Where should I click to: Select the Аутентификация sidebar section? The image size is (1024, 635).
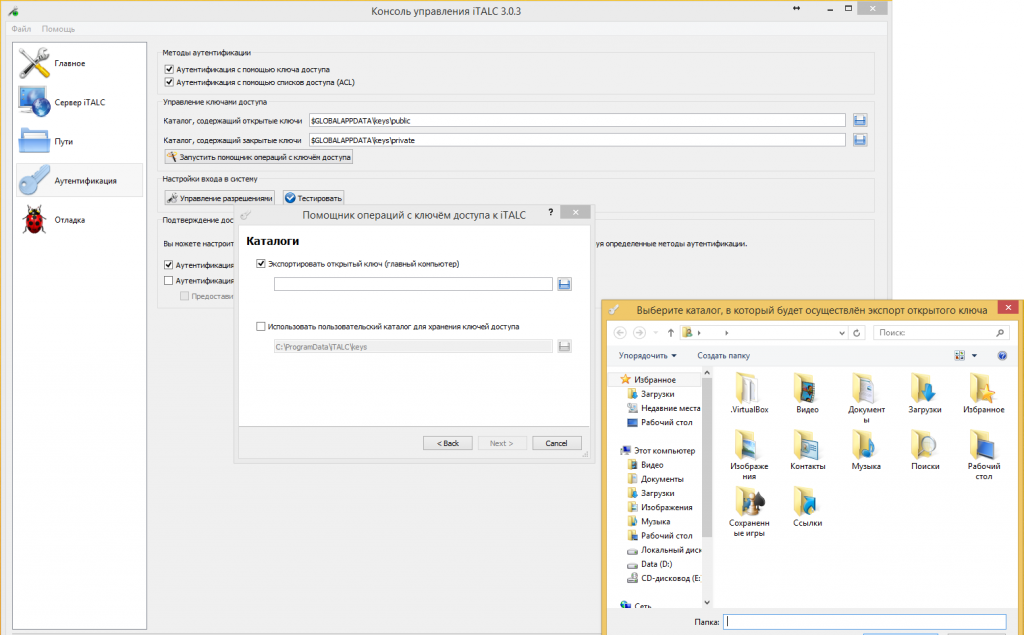click(x=80, y=180)
